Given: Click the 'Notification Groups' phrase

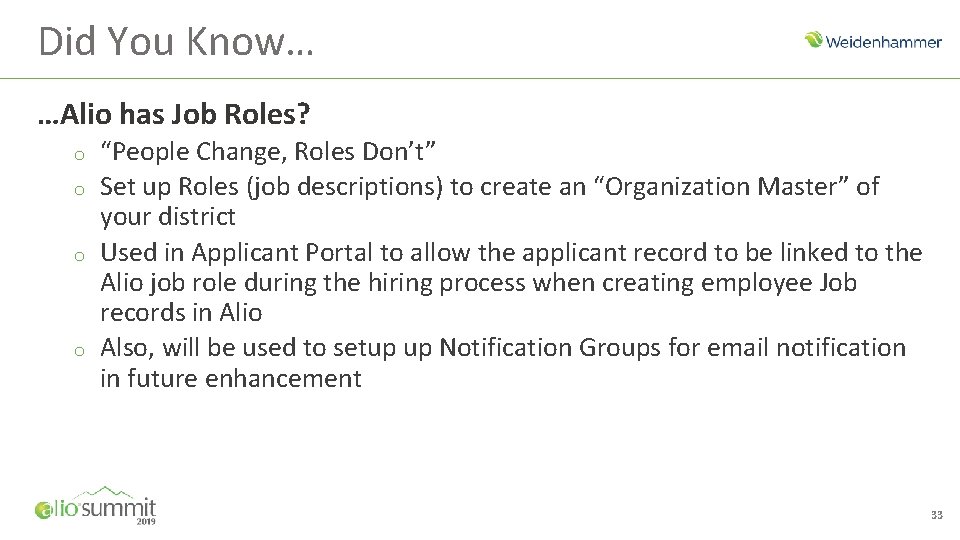Looking at the screenshot, I should click(x=571, y=348).
